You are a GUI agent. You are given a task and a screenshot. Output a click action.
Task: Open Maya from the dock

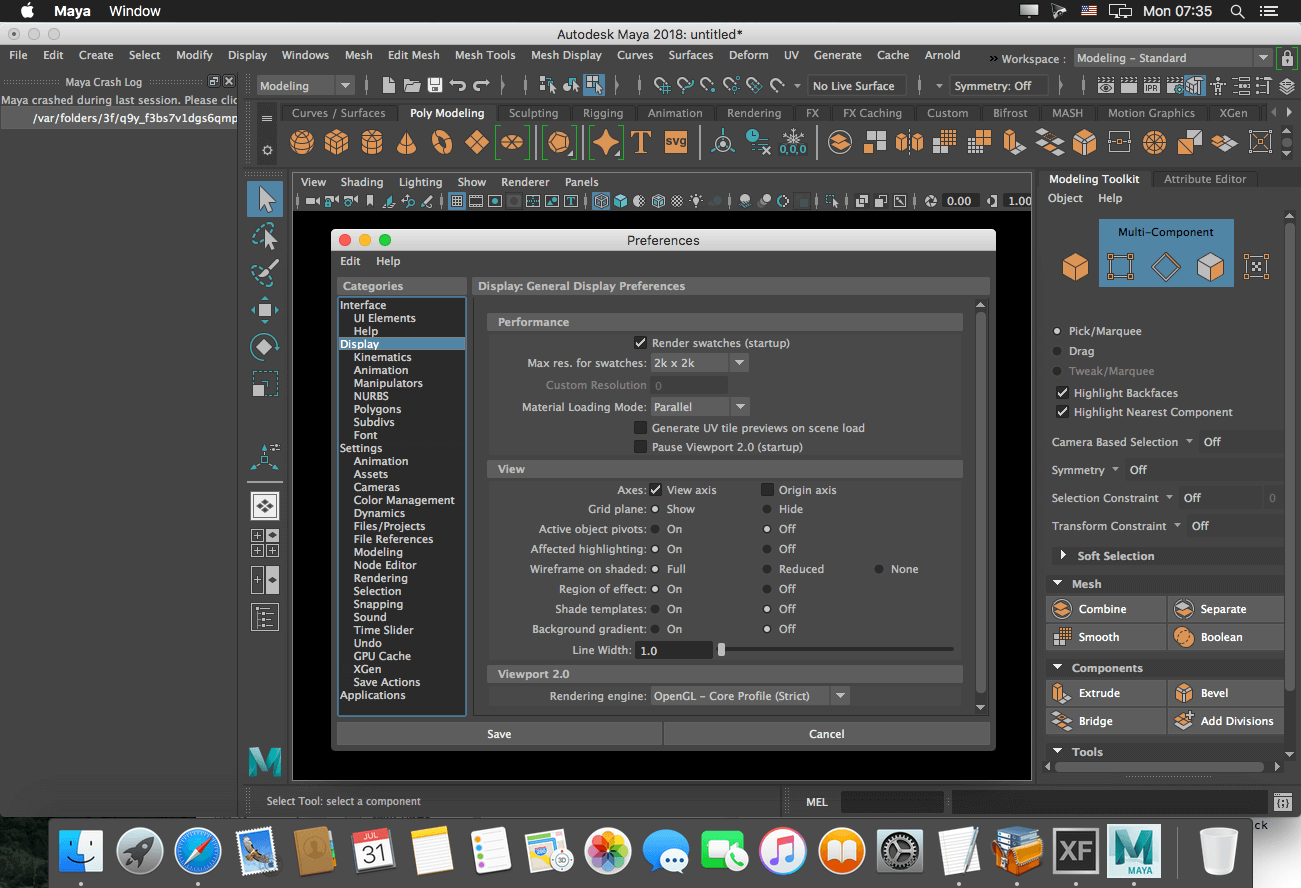point(1133,852)
